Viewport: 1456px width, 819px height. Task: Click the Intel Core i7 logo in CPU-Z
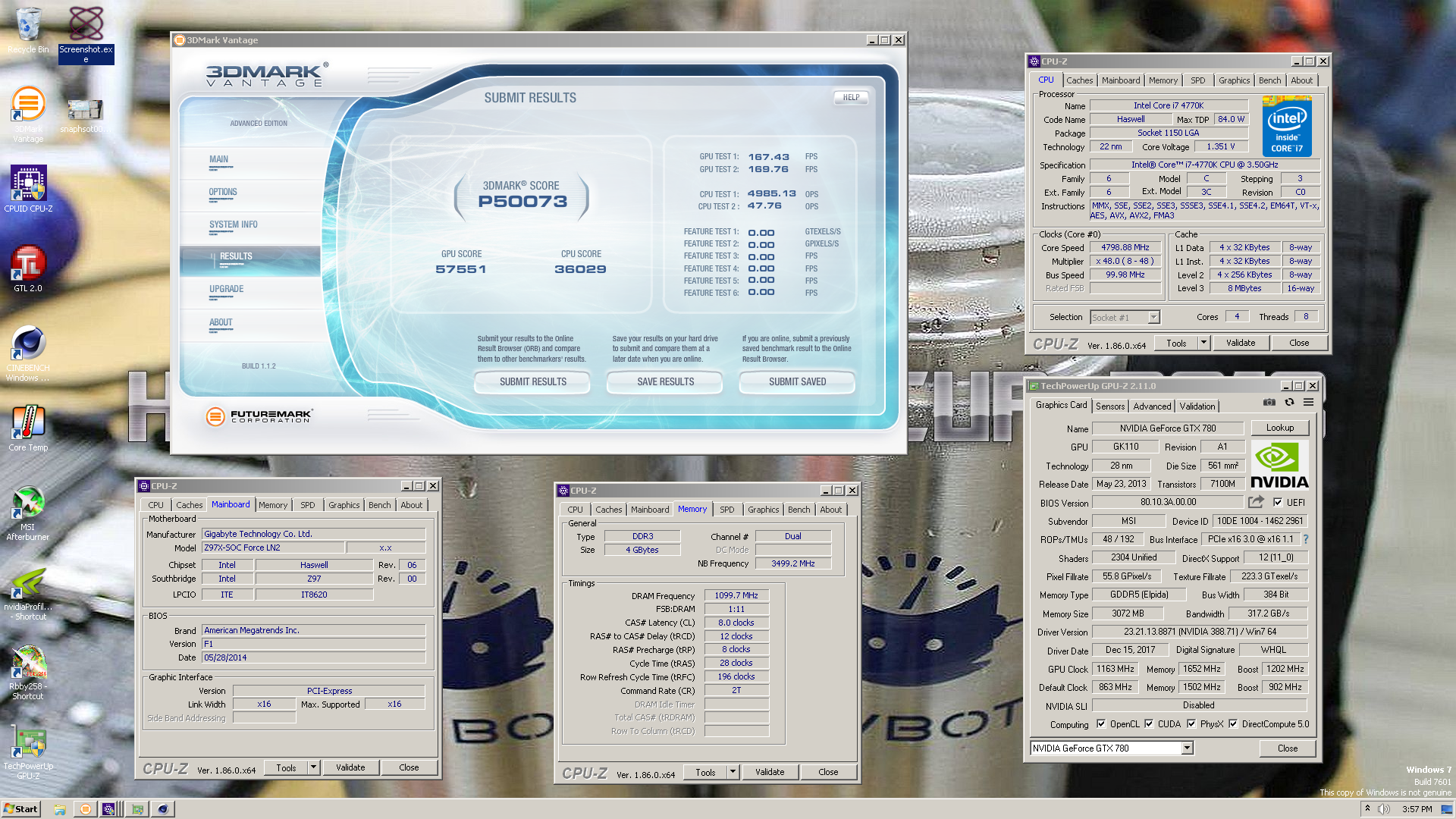click(1287, 126)
